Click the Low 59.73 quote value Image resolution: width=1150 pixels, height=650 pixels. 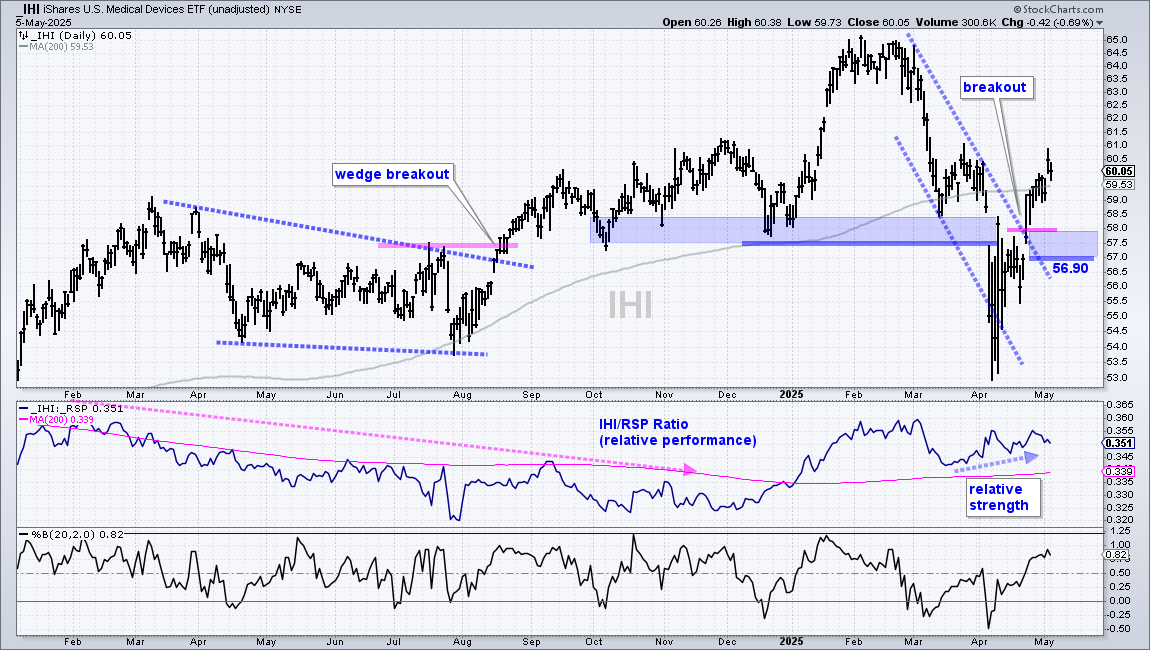pos(815,23)
